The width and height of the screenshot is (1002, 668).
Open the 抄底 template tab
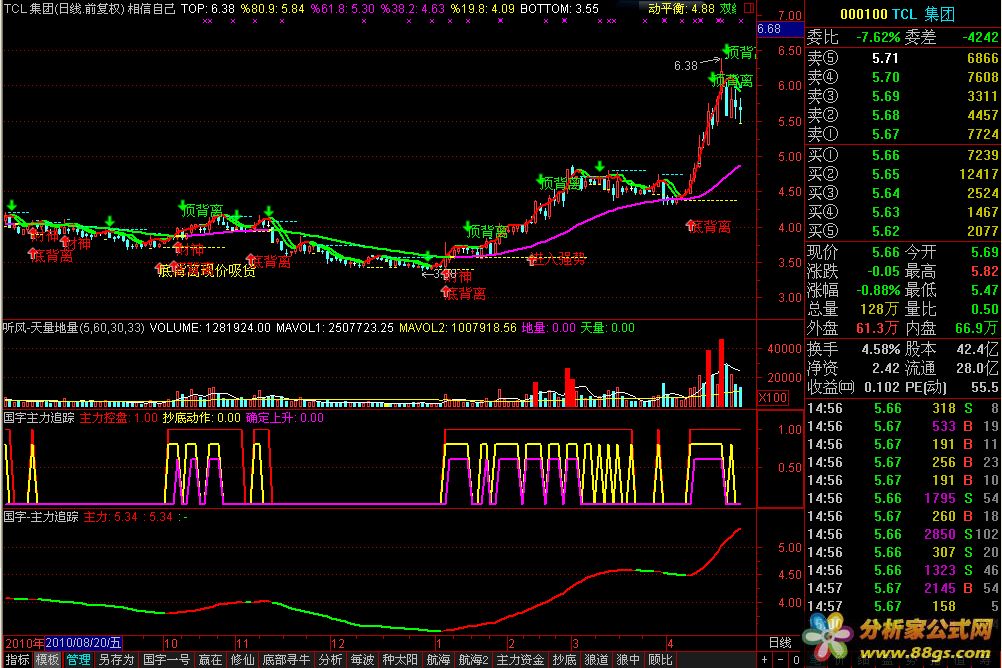(564, 660)
